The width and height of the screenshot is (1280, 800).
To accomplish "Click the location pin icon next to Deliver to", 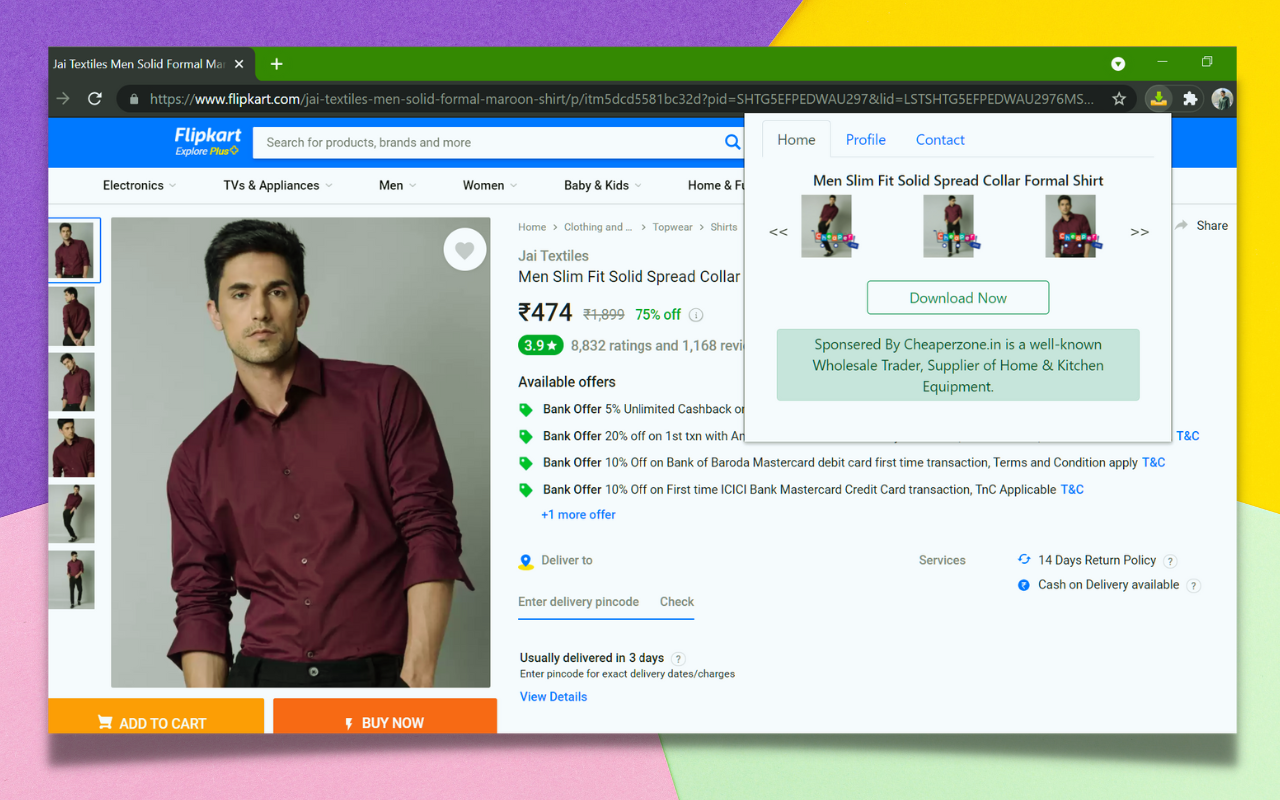I will tap(526, 562).
